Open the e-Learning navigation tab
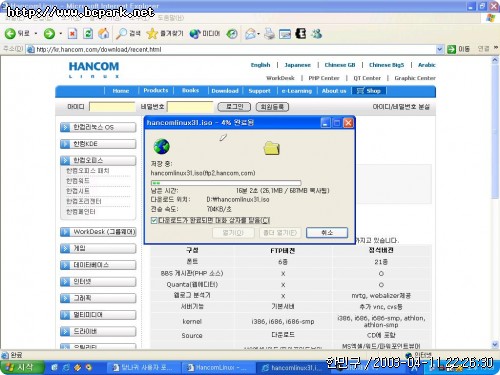The height and width of the screenshot is (375, 500). [297, 91]
